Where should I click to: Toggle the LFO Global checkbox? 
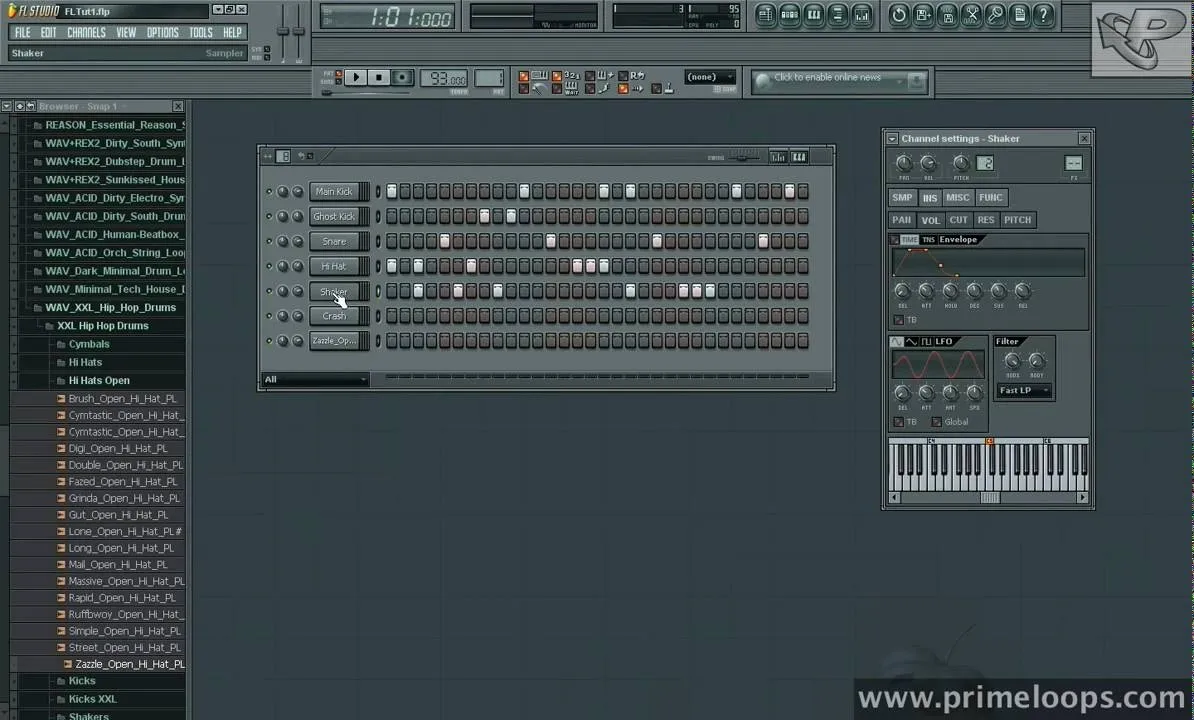[937, 422]
